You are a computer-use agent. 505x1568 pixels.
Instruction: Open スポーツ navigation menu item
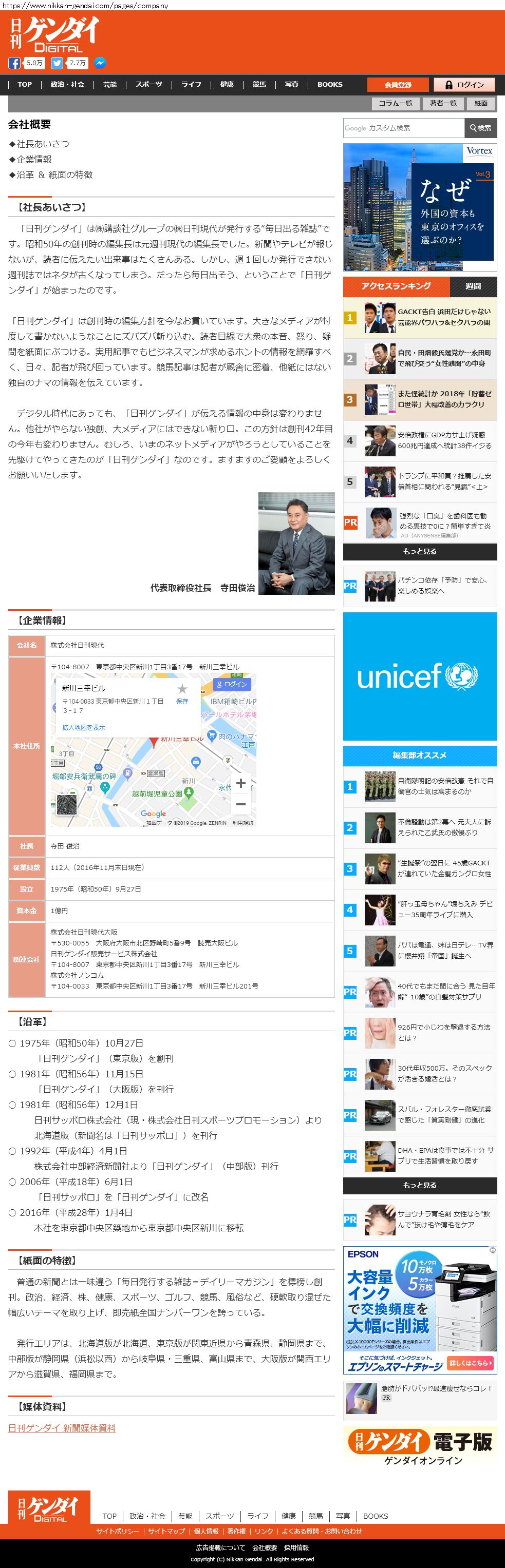148,85
